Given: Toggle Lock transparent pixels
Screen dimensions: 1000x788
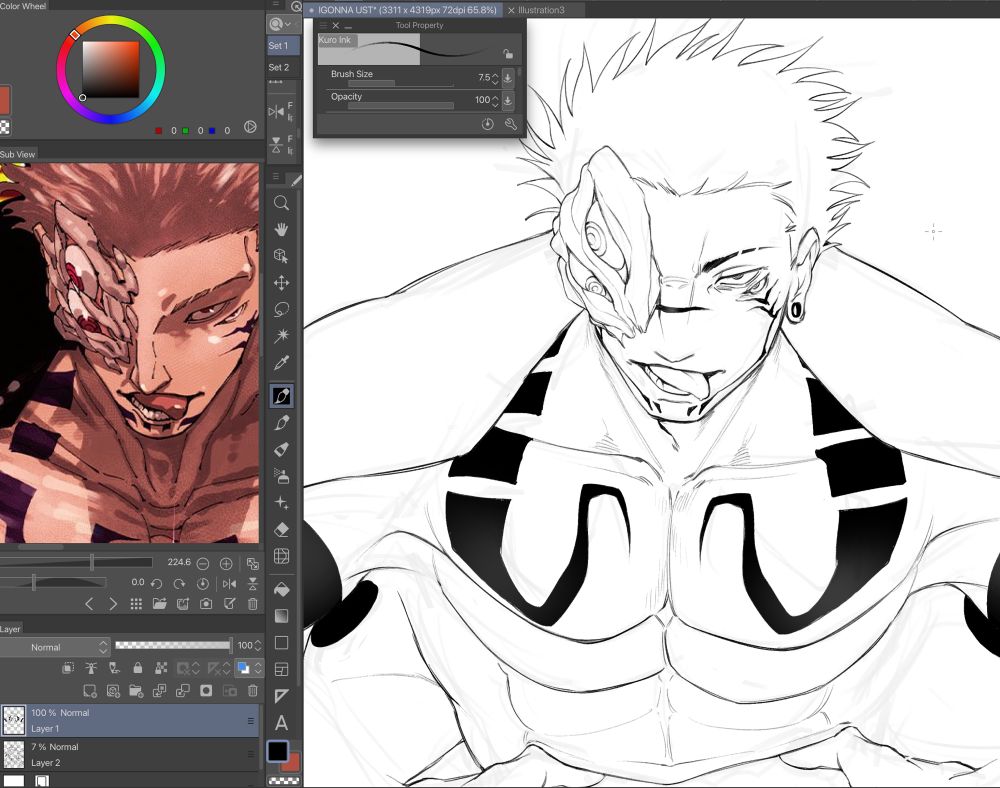Looking at the screenshot, I should point(161,668).
